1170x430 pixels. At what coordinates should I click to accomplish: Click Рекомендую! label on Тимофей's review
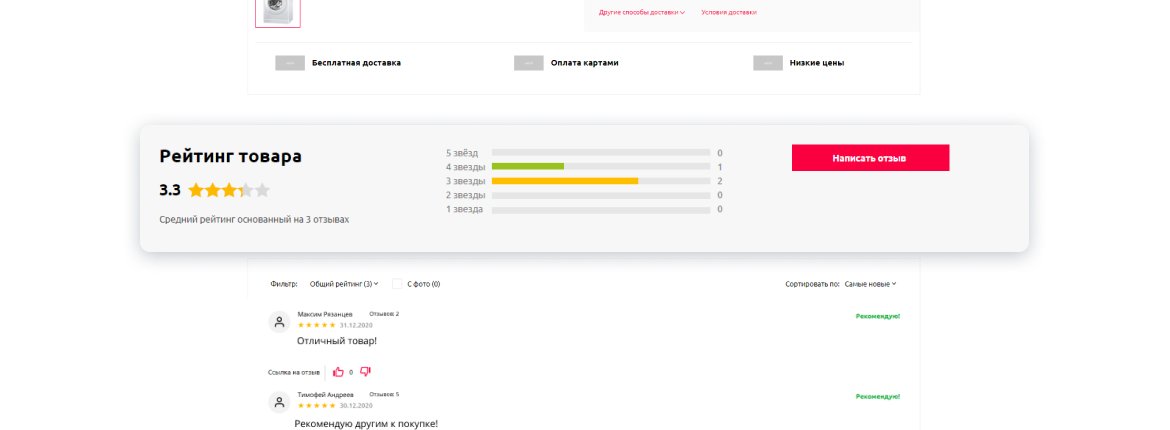pos(878,396)
